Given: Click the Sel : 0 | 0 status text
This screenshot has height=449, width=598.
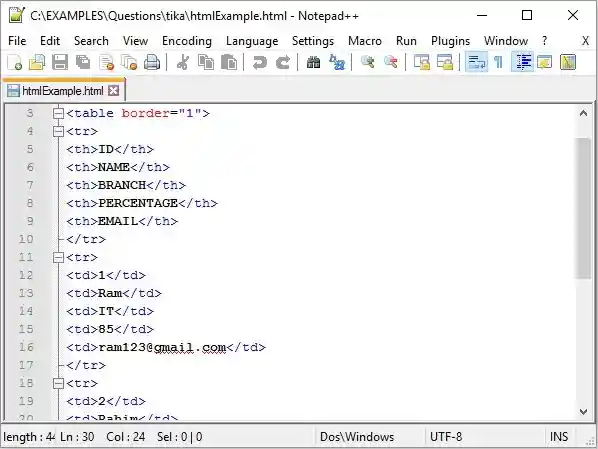Looking at the screenshot, I should (179, 436).
